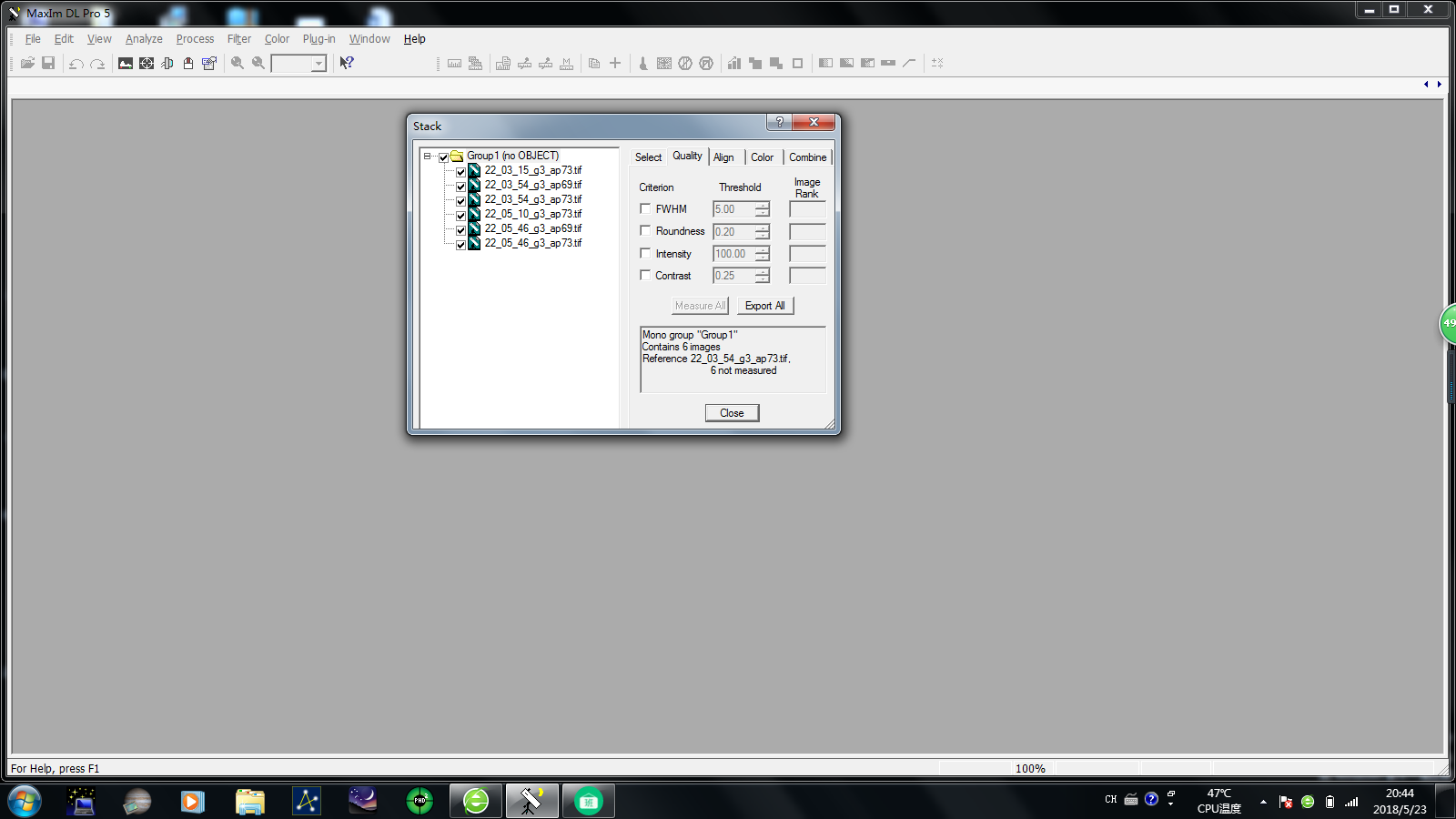This screenshot has height=819, width=1456.
Task: Click the grayed noise grid toolbar icon
Action: point(664,63)
